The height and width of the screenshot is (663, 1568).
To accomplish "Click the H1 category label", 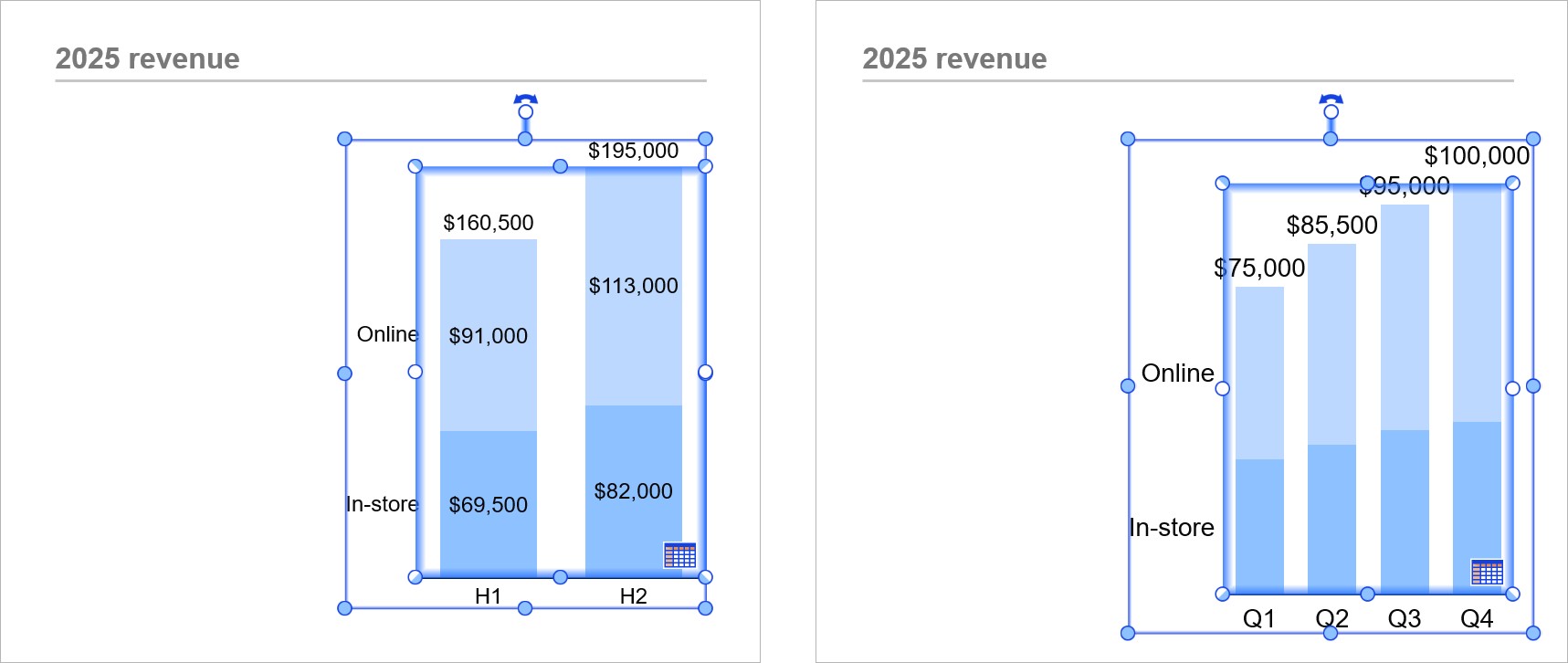I will tap(488, 596).
